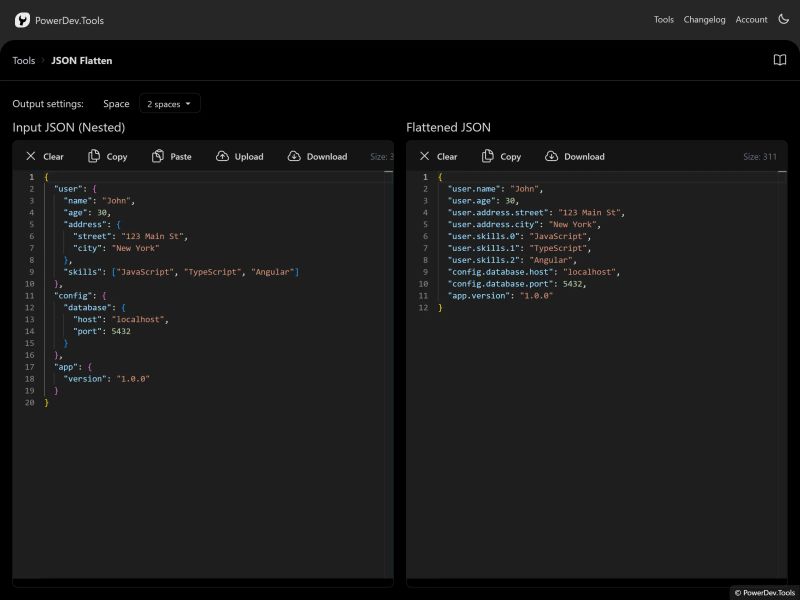The image size is (800, 600).
Task: Open the Tools menu in the header
Action: click(663, 19)
